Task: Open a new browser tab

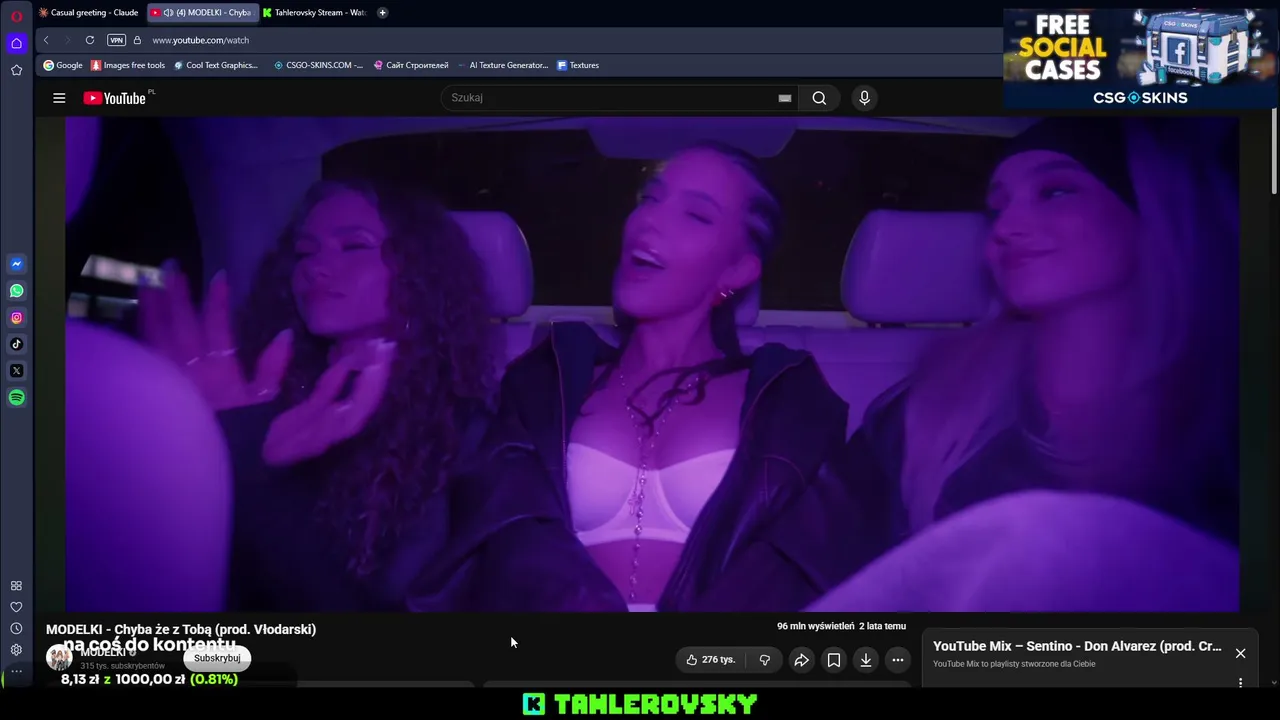Action: click(x=382, y=13)
